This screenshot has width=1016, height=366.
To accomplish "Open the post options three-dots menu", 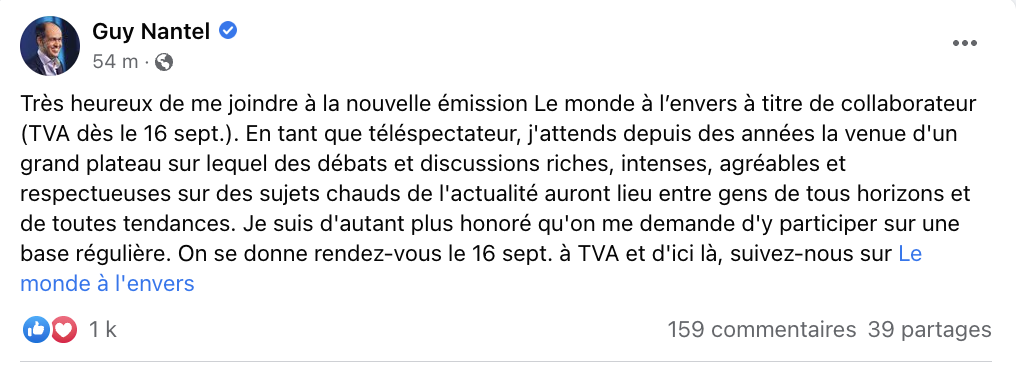I will click(964, 43).
